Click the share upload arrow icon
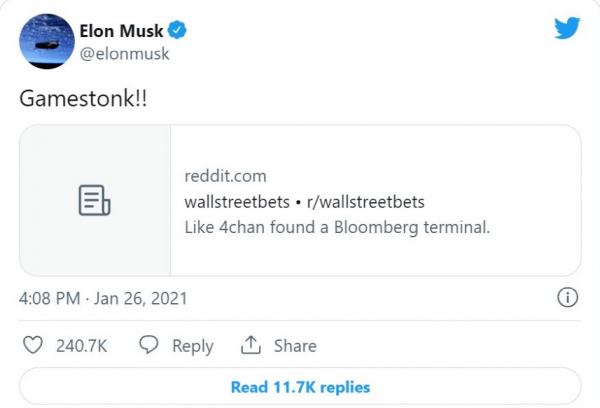The width and height of the screenshot is (600, 408). tap(250, 345)
